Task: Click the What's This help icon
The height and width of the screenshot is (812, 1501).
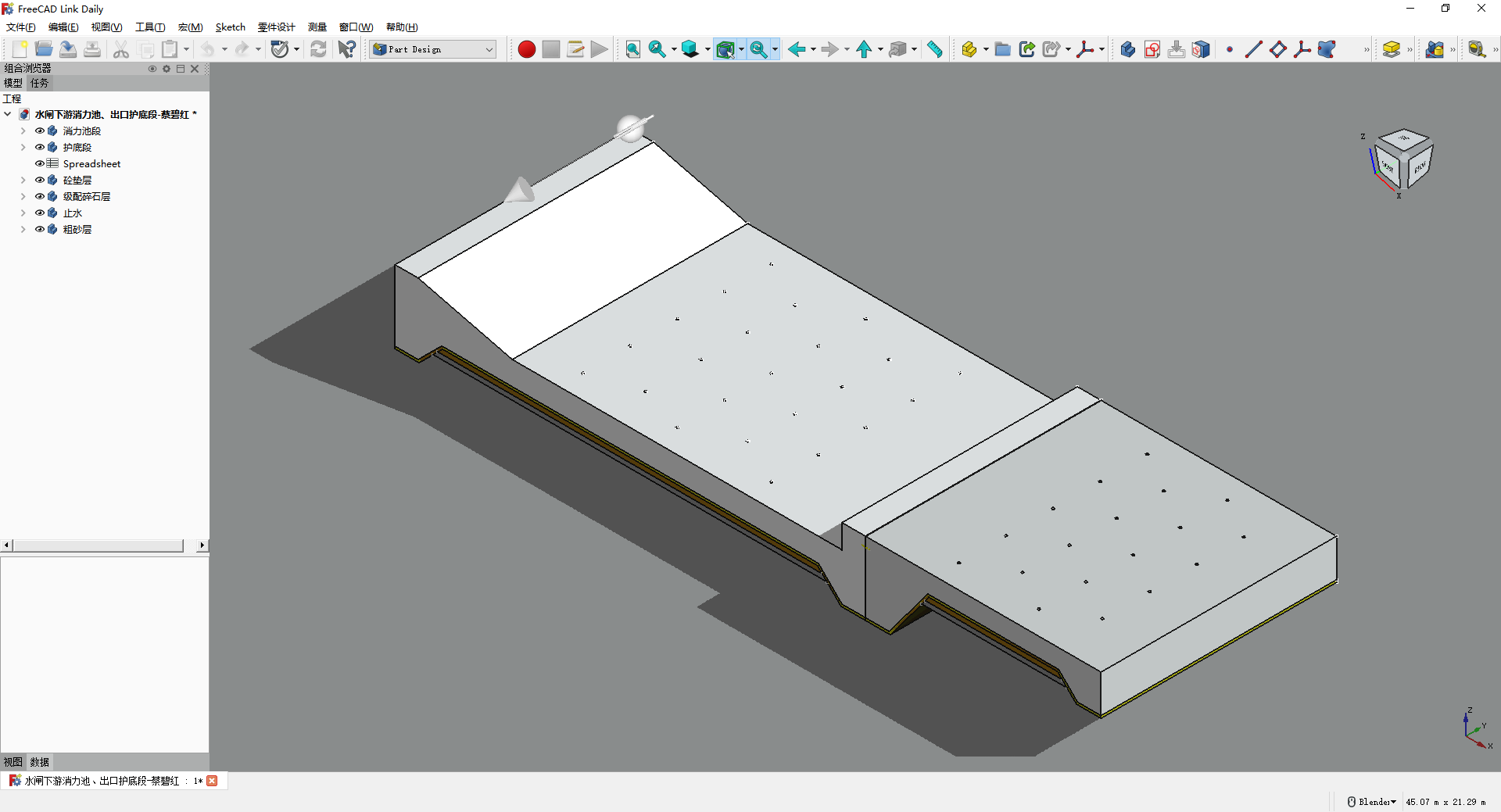Action: [346, 49]
